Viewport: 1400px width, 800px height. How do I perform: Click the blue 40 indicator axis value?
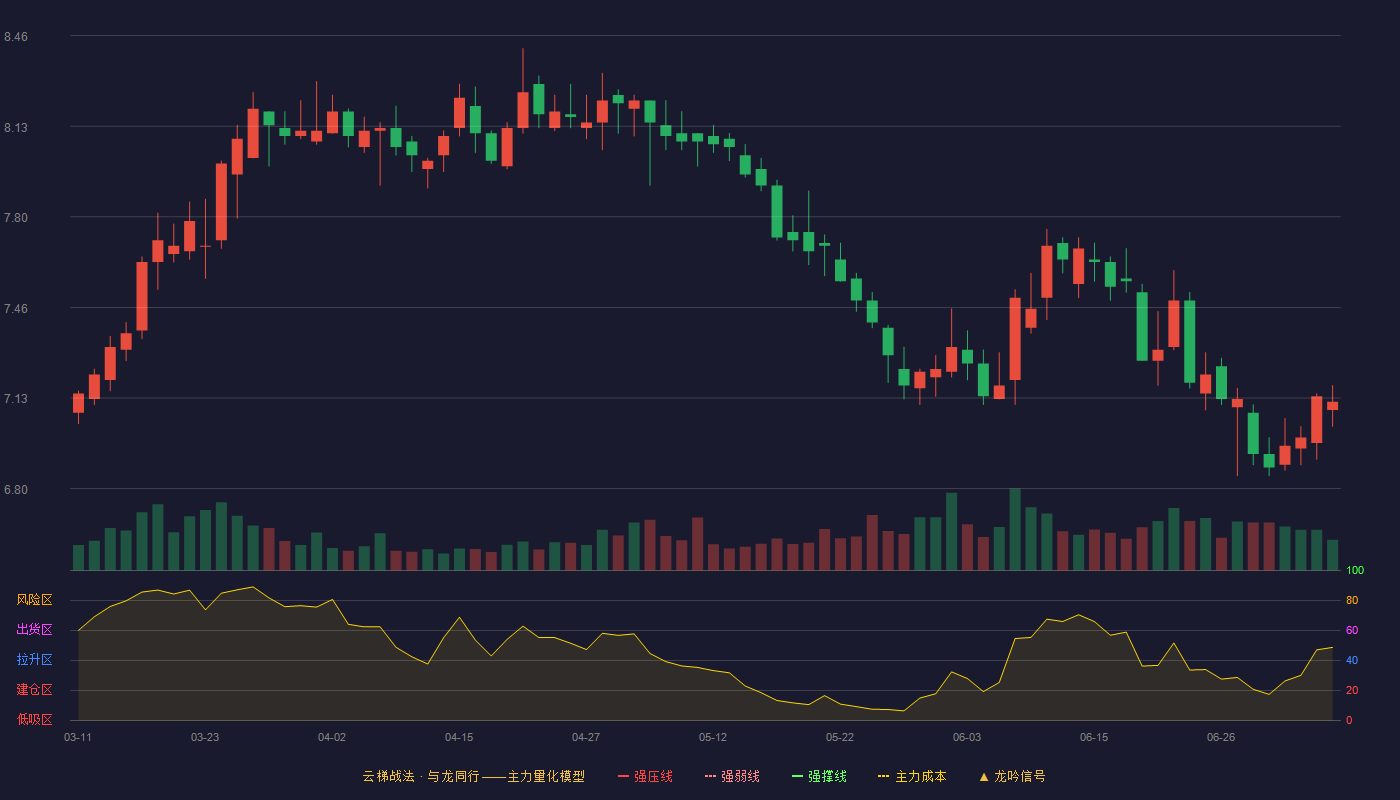(1352, 660)
